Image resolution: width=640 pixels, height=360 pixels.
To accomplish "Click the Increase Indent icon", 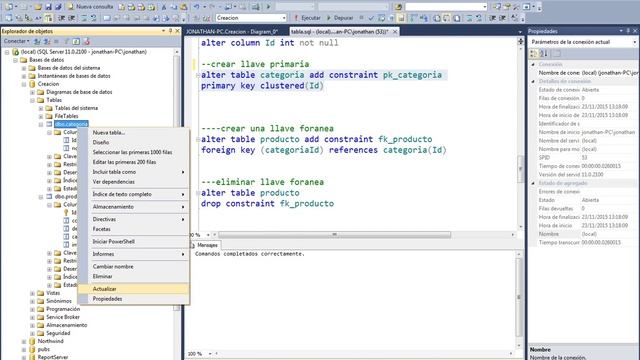I will tap(502, 18).
